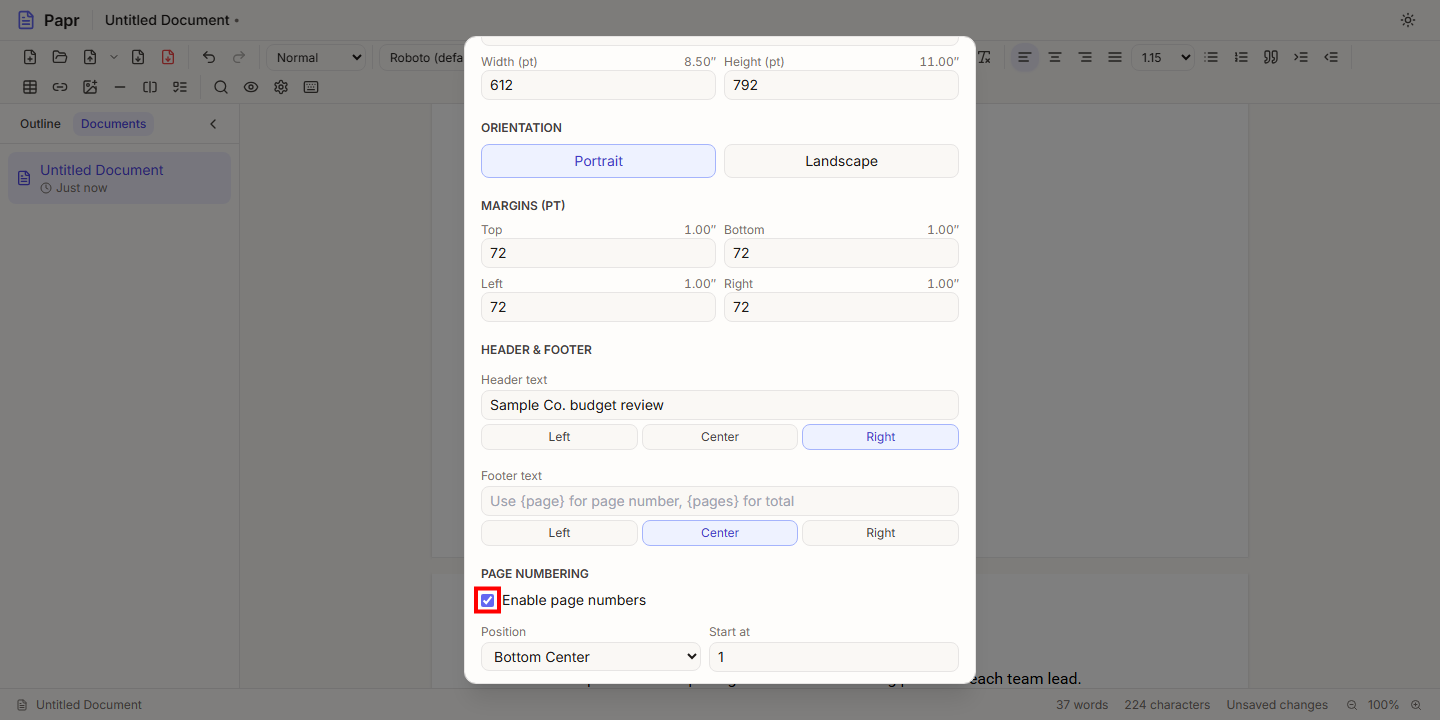
Task: Click the red PDF export icon
Action: click(x=168, y=57)
